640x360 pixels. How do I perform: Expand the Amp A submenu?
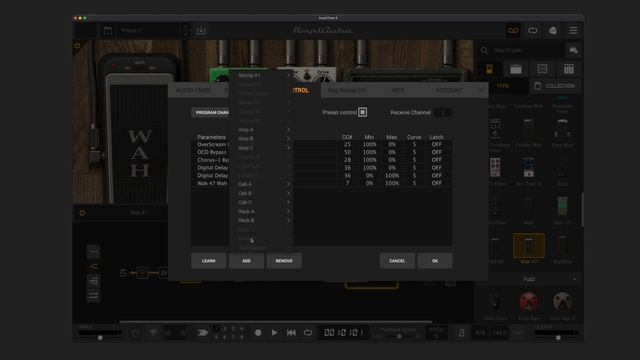(261, 130)
